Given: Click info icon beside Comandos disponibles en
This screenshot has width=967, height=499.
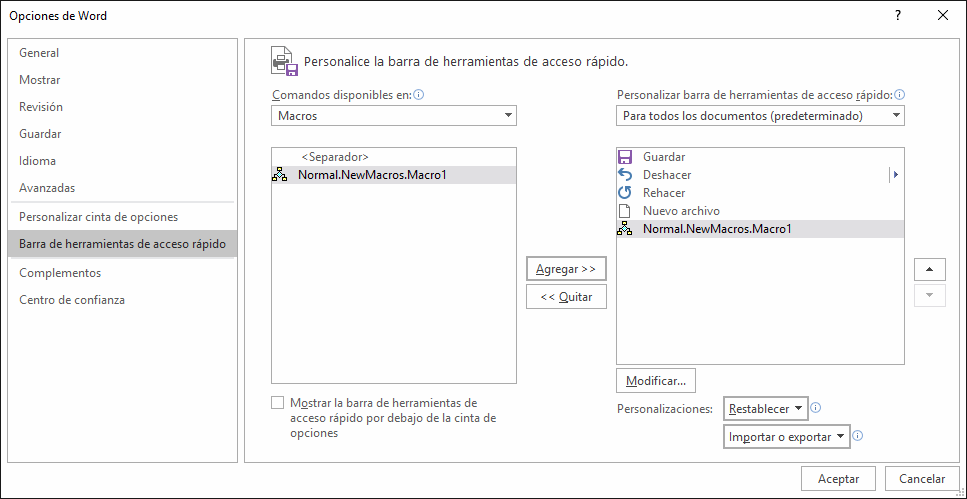Looking at the screenshot, I should pos(420,96).
